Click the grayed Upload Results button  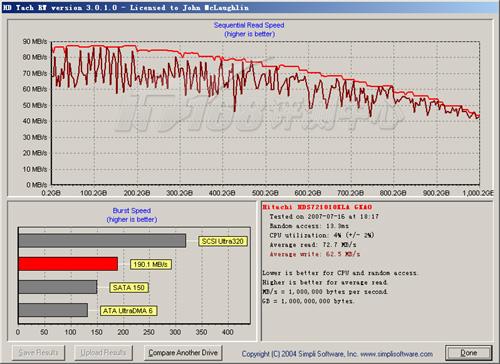[103, 353]
